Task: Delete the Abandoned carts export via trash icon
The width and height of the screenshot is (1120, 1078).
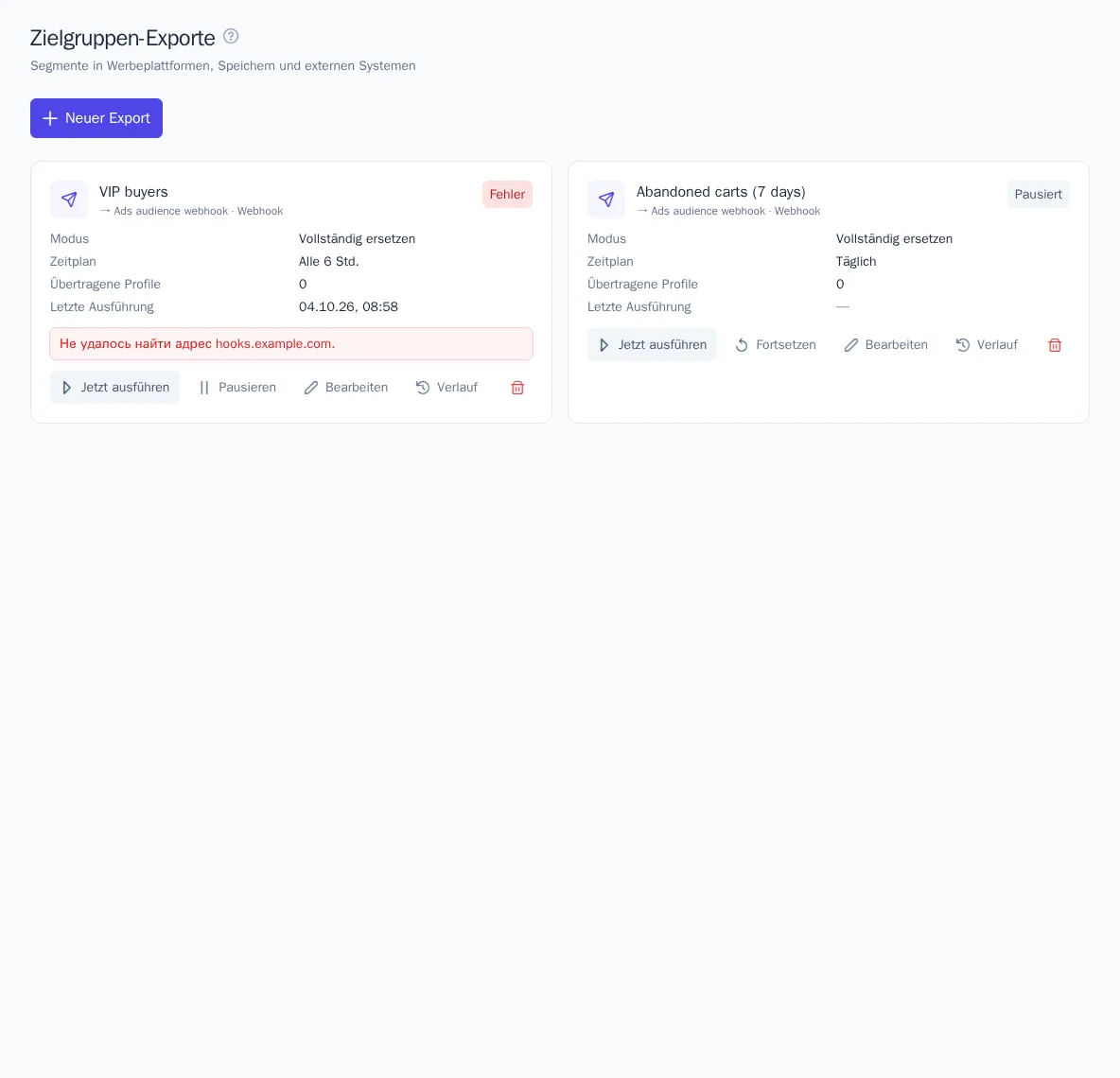Action: coord(1055,345)
